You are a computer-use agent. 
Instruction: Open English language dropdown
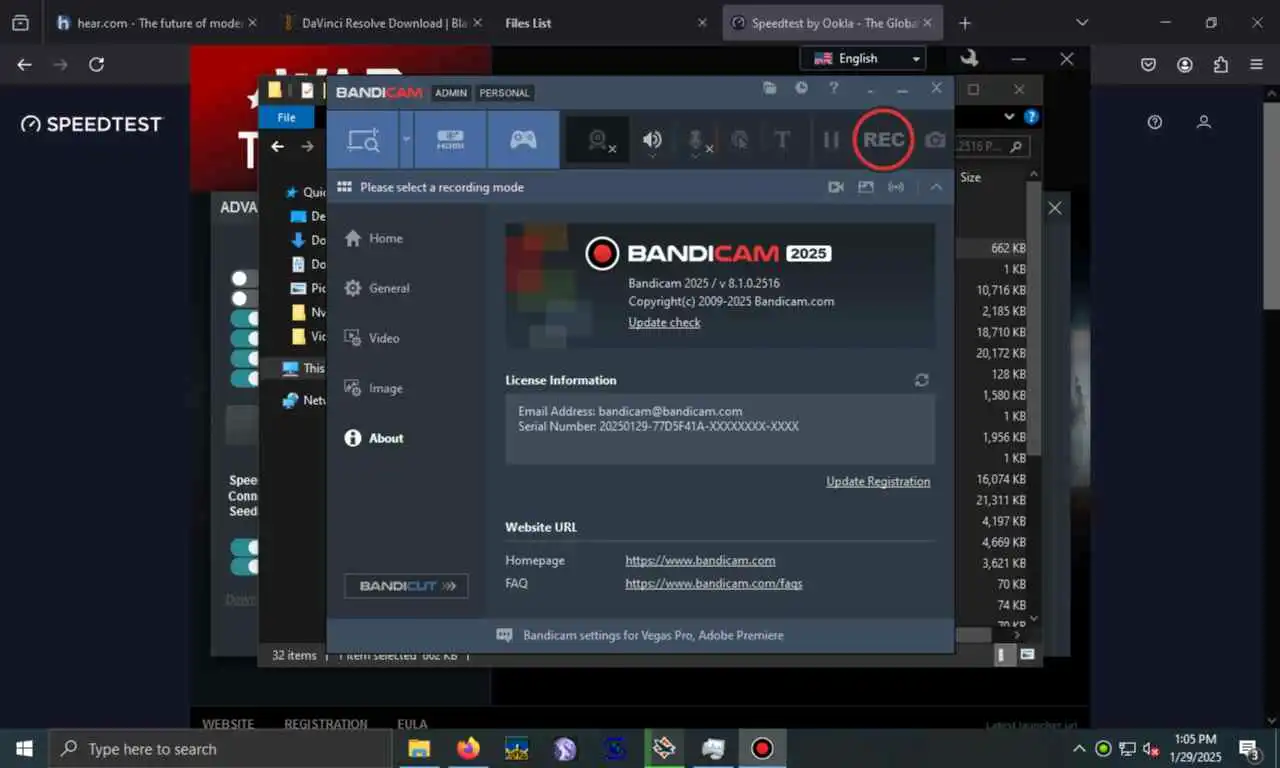pos(862,58)
